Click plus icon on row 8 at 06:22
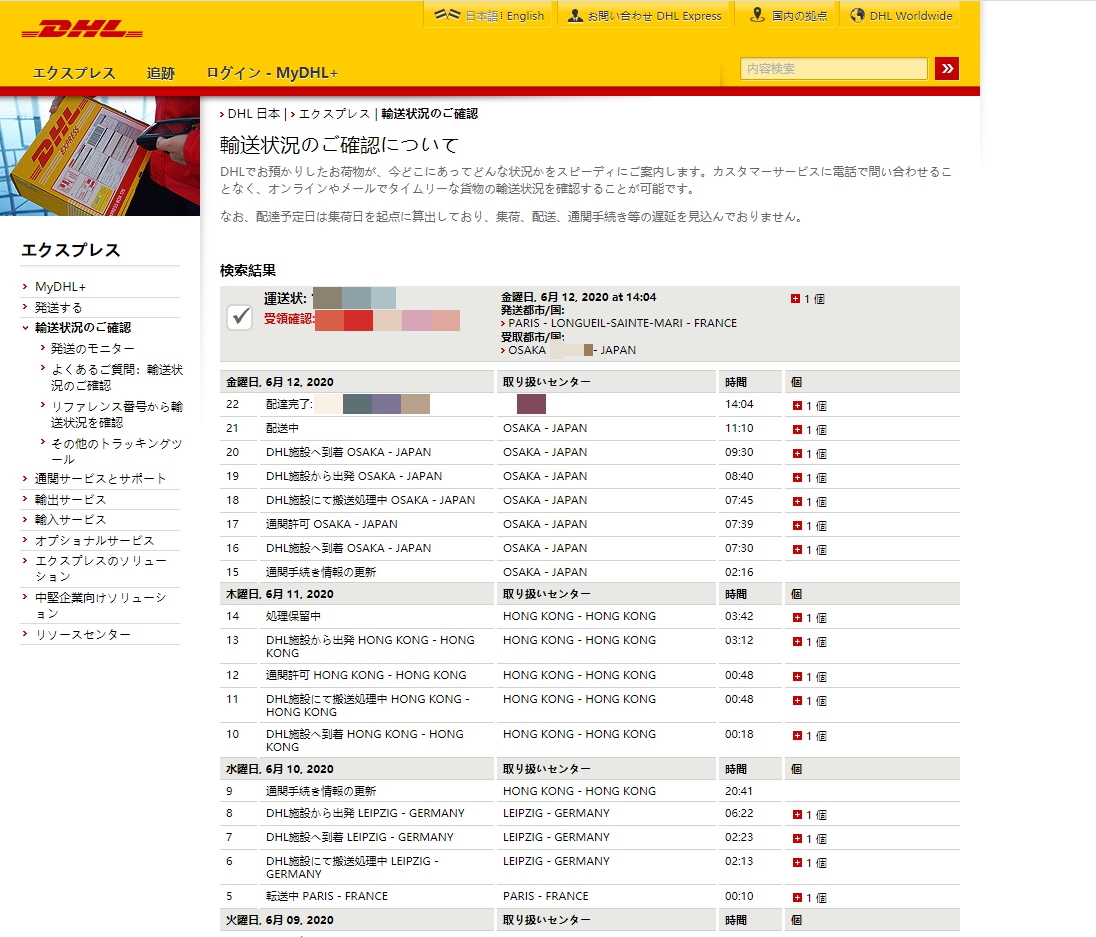This screenshot has height=937, width=1096. click(x=797, y=814)
